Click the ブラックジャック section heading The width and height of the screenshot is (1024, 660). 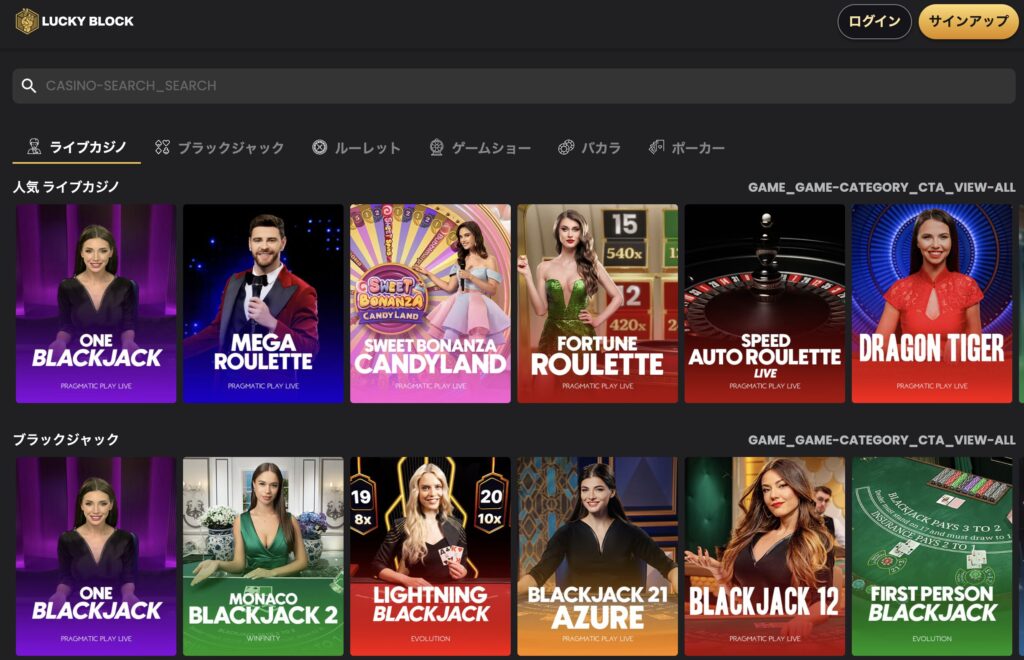[x=66, y=440]
